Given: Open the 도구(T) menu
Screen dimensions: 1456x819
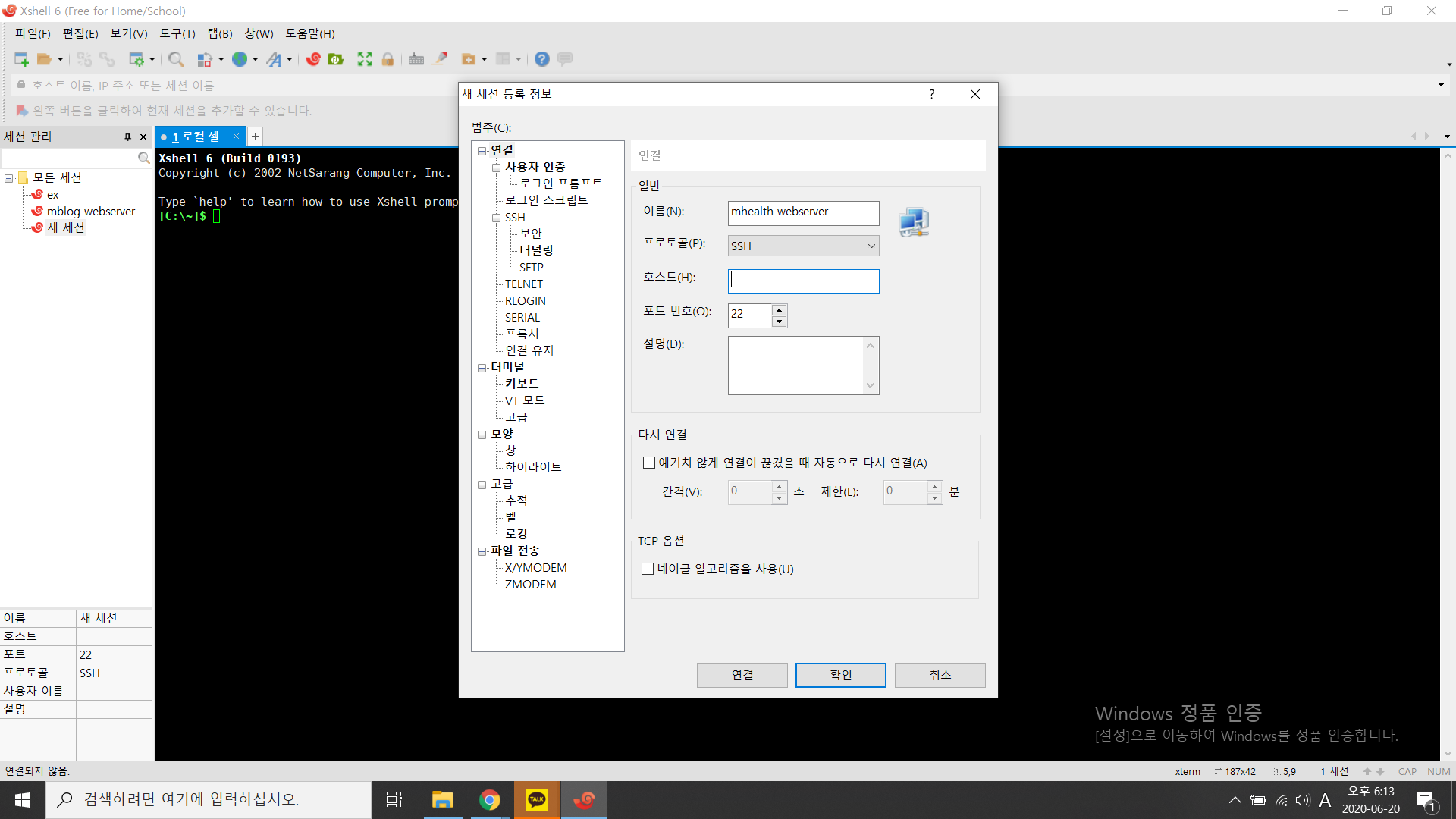Looking at the screenshot, I should [177, 33].
